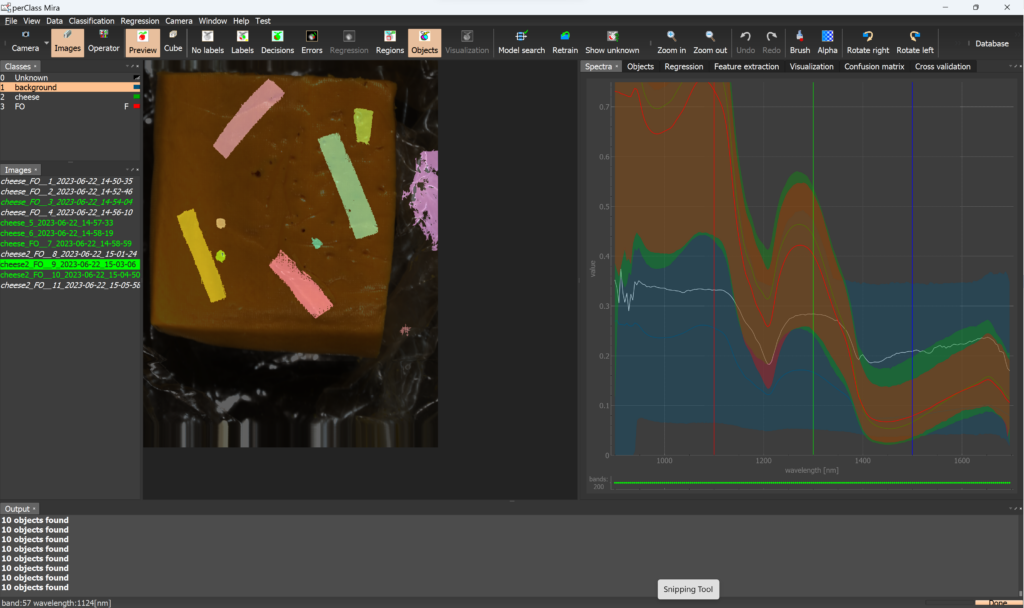1024x608 pixels.
Task: Click the Show unknown button
Action: (612, 41)
